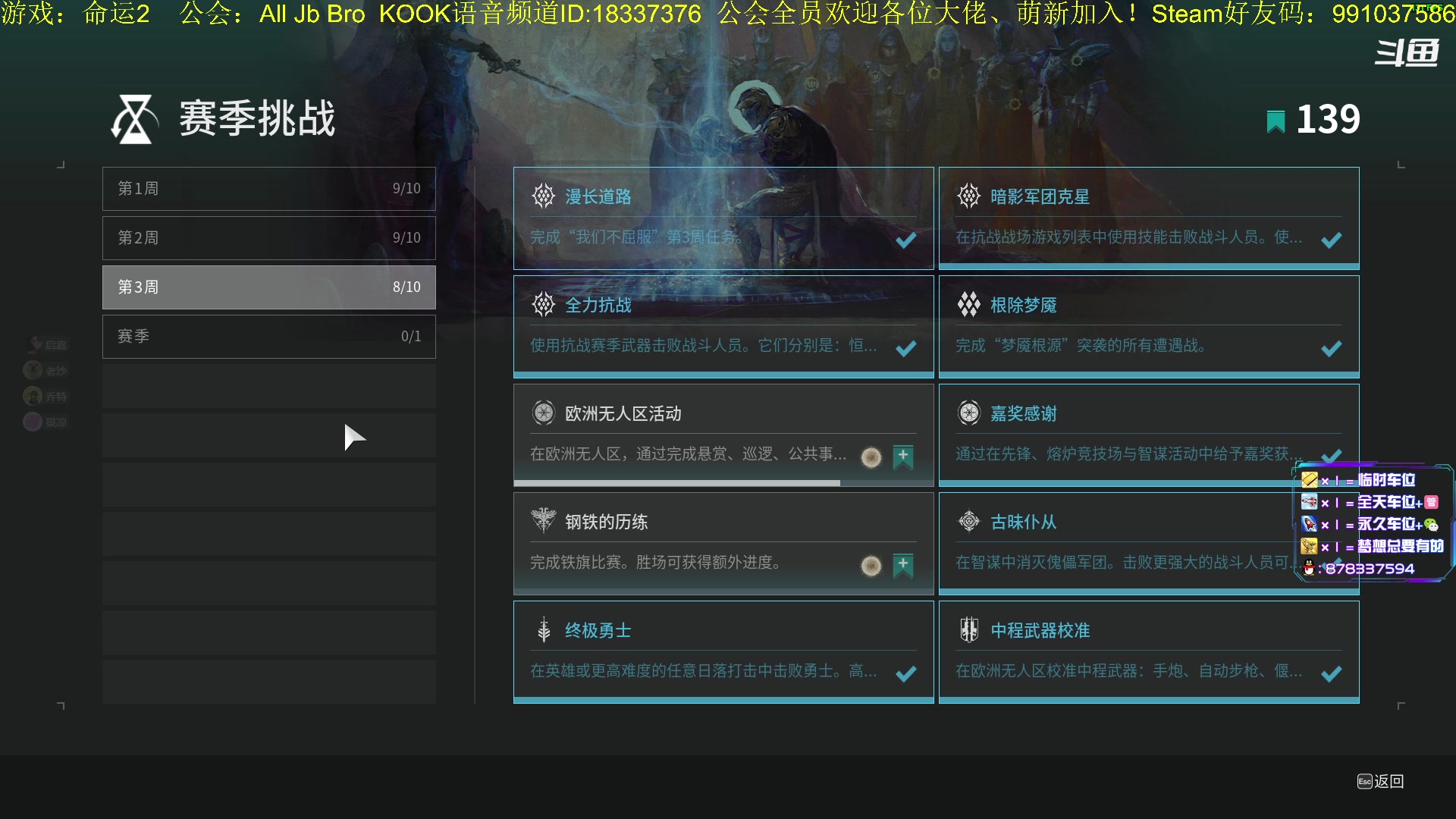Click the seasonal challenges hourglass icon

(x=134, y=119)
